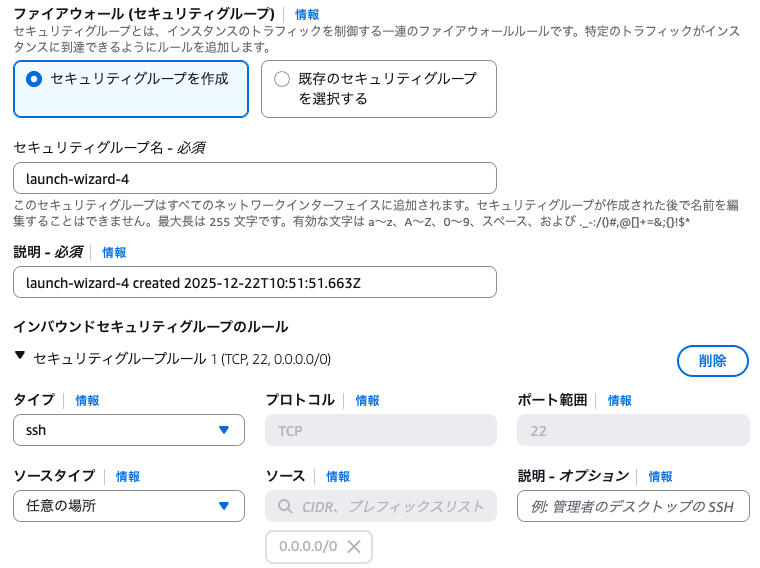The height and width of the screenshot is (568, 760).
Task: Open 情報 link beside 説明 - 必須
Action: (x=114, y=253)
